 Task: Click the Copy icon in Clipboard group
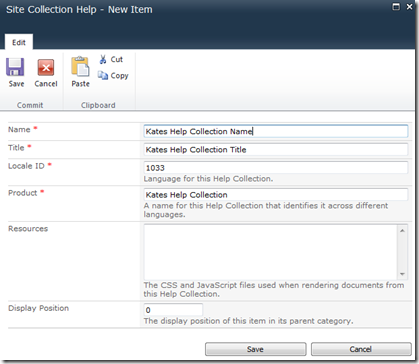tap(103, 75)
